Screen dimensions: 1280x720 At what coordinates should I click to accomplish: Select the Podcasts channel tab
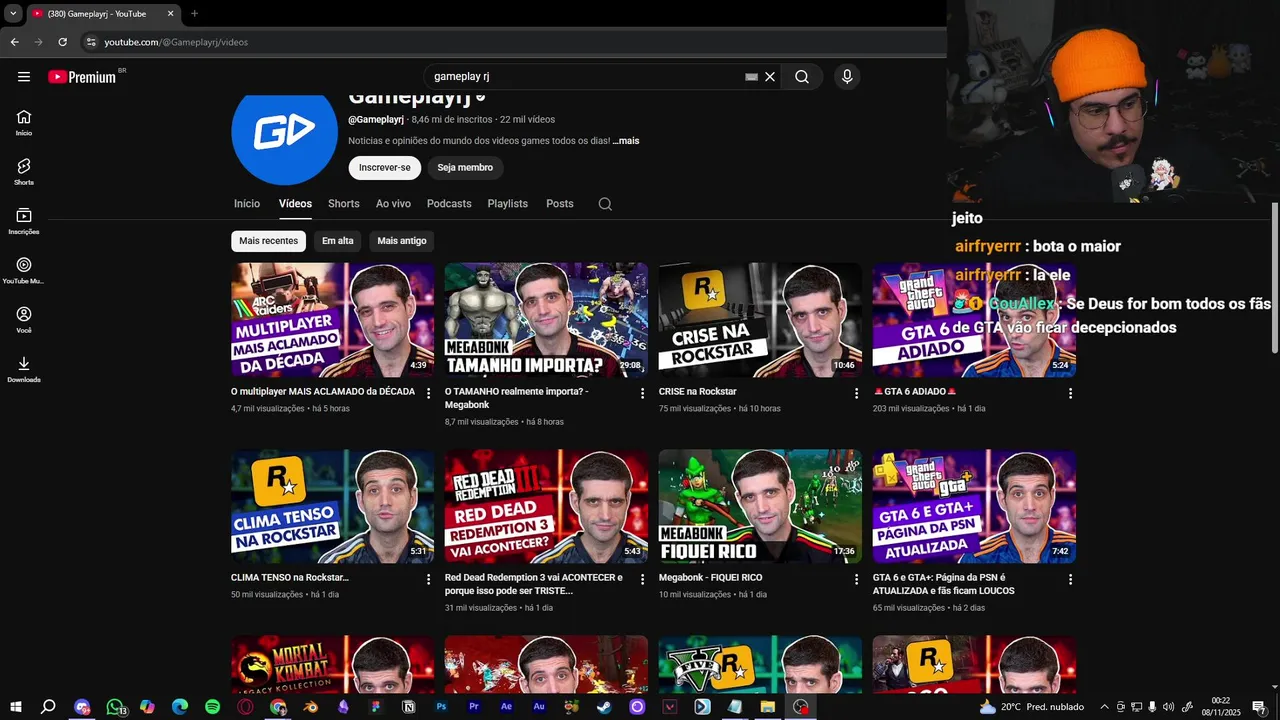[449, 204]
